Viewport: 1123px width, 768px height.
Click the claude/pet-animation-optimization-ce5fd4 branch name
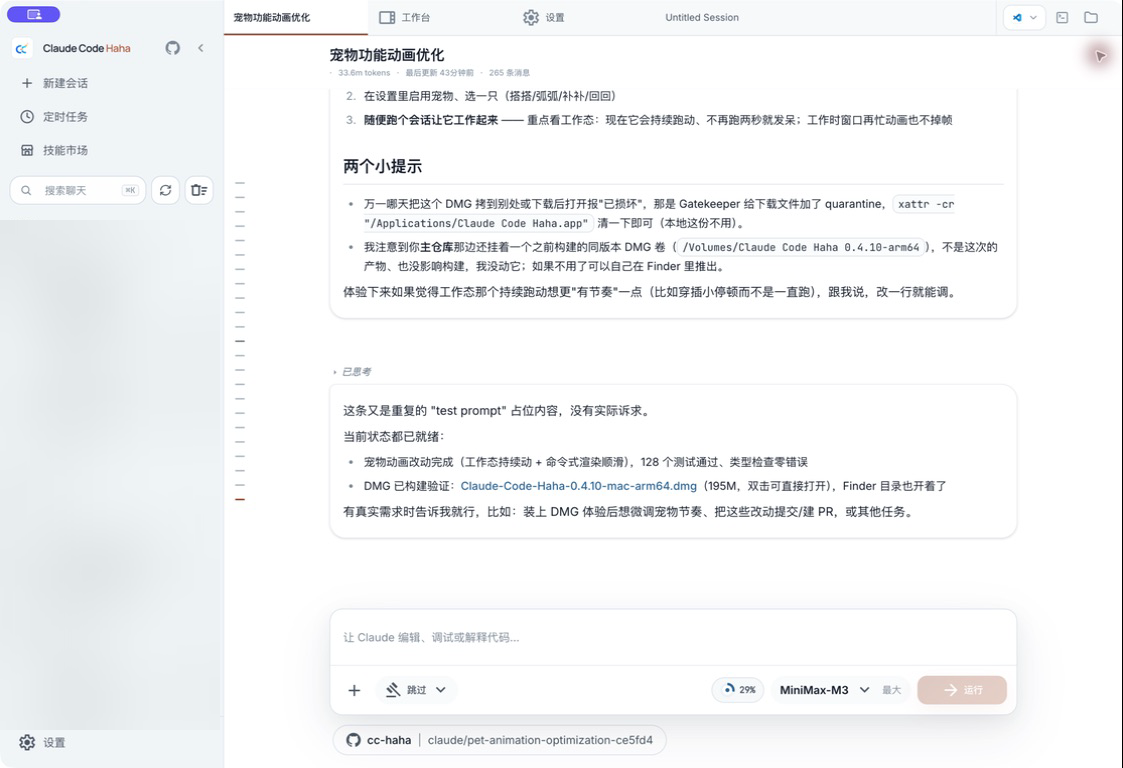pyautogui.click(x=540, y=740)
